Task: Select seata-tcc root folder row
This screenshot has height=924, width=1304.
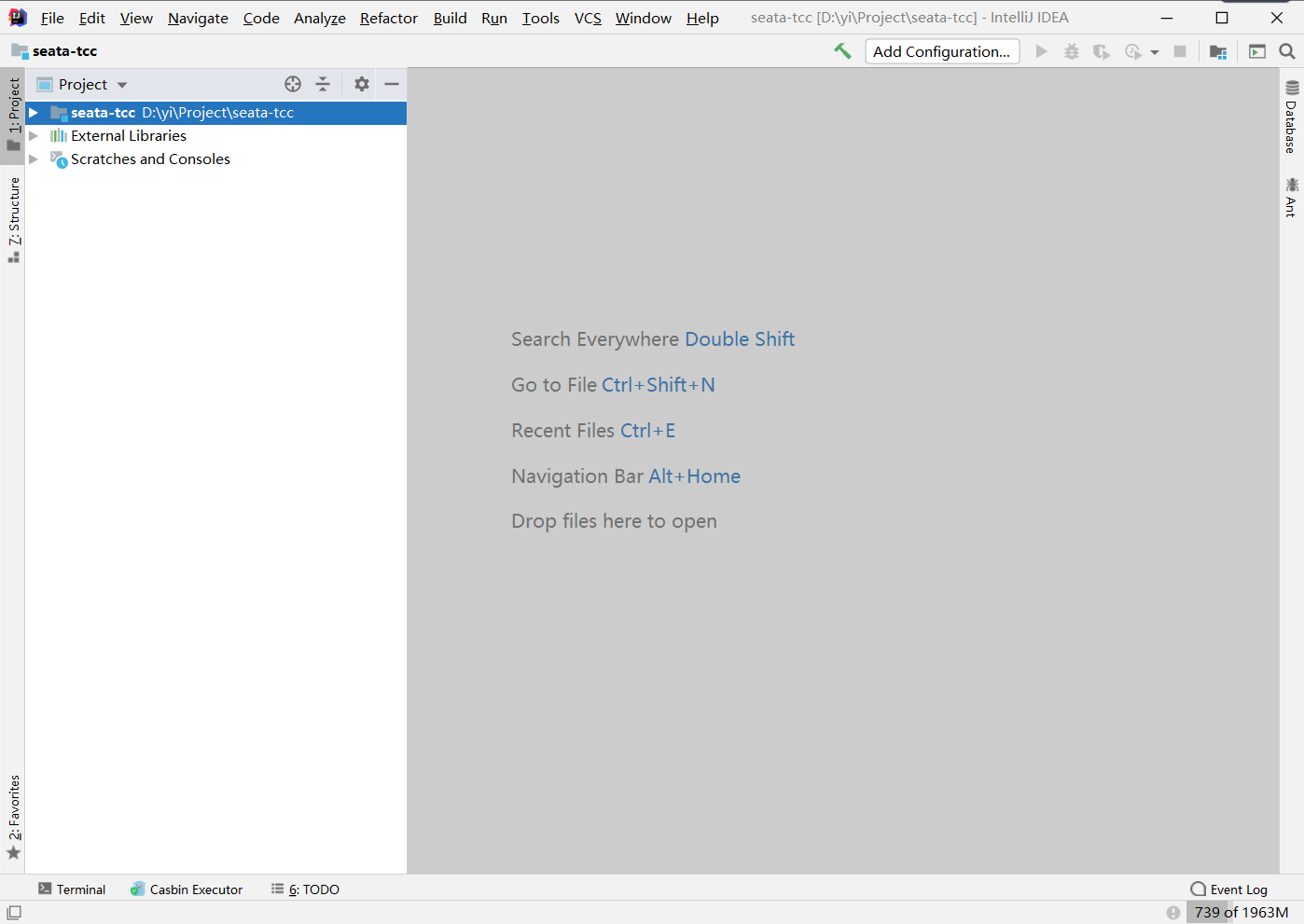Action: coord(215,113)
